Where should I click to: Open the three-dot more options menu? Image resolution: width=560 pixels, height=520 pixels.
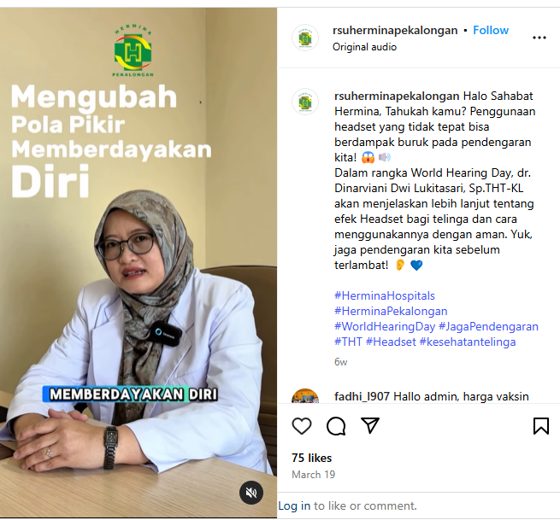539,38
